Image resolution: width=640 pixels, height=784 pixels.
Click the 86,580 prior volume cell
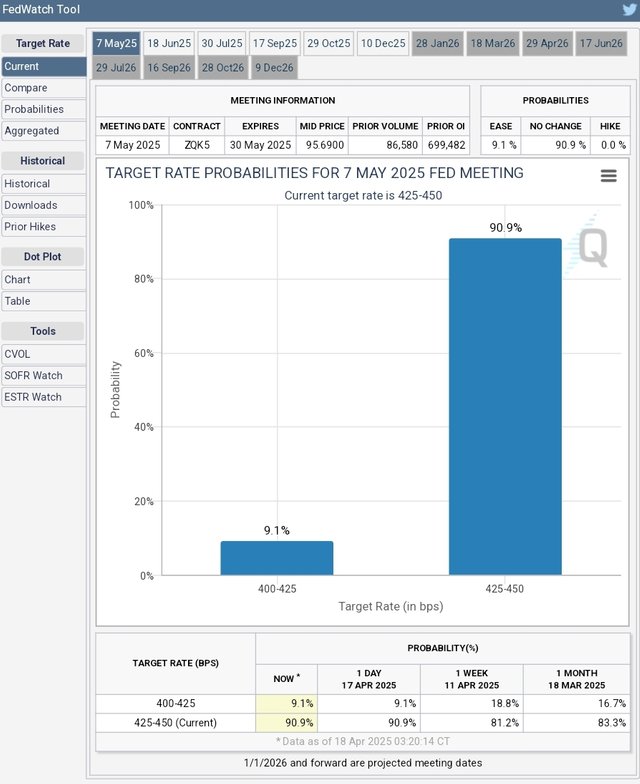point(386,145)
